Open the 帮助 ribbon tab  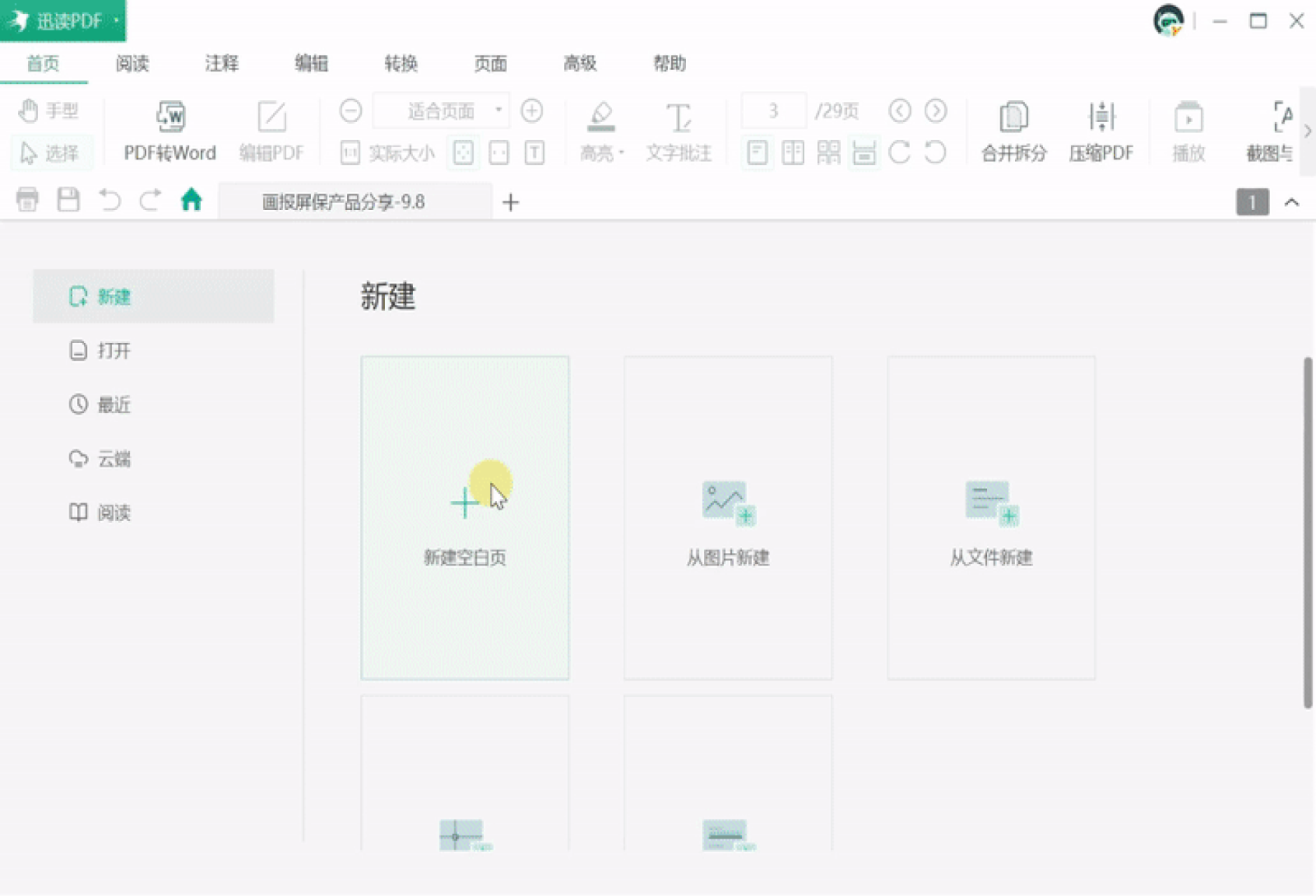[x=670, y=64]
